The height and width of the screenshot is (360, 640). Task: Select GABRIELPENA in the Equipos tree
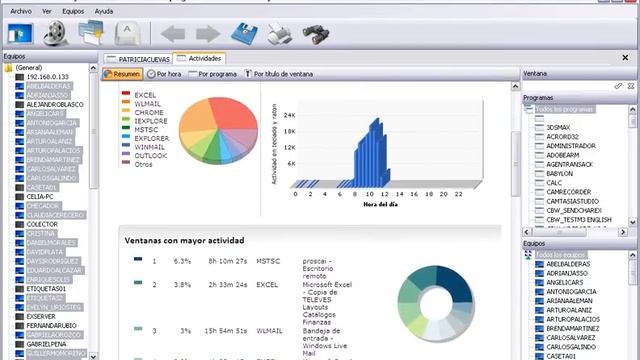point(46,344)
